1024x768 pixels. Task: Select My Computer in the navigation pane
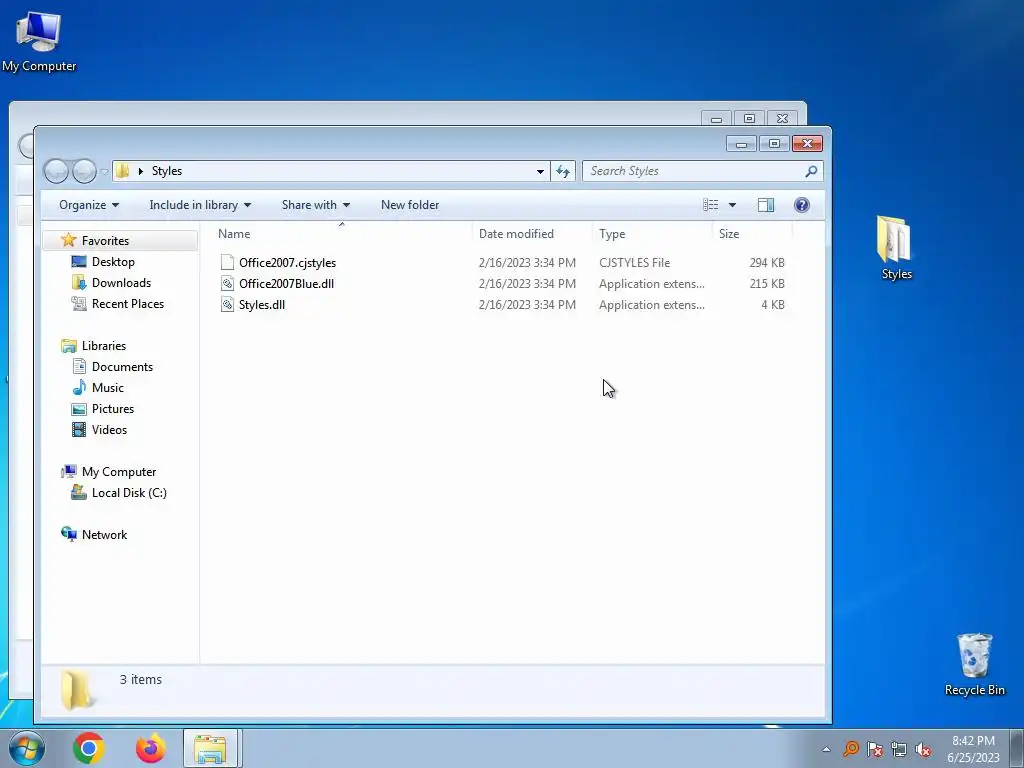pyautogui.click(x=118, y=472)
